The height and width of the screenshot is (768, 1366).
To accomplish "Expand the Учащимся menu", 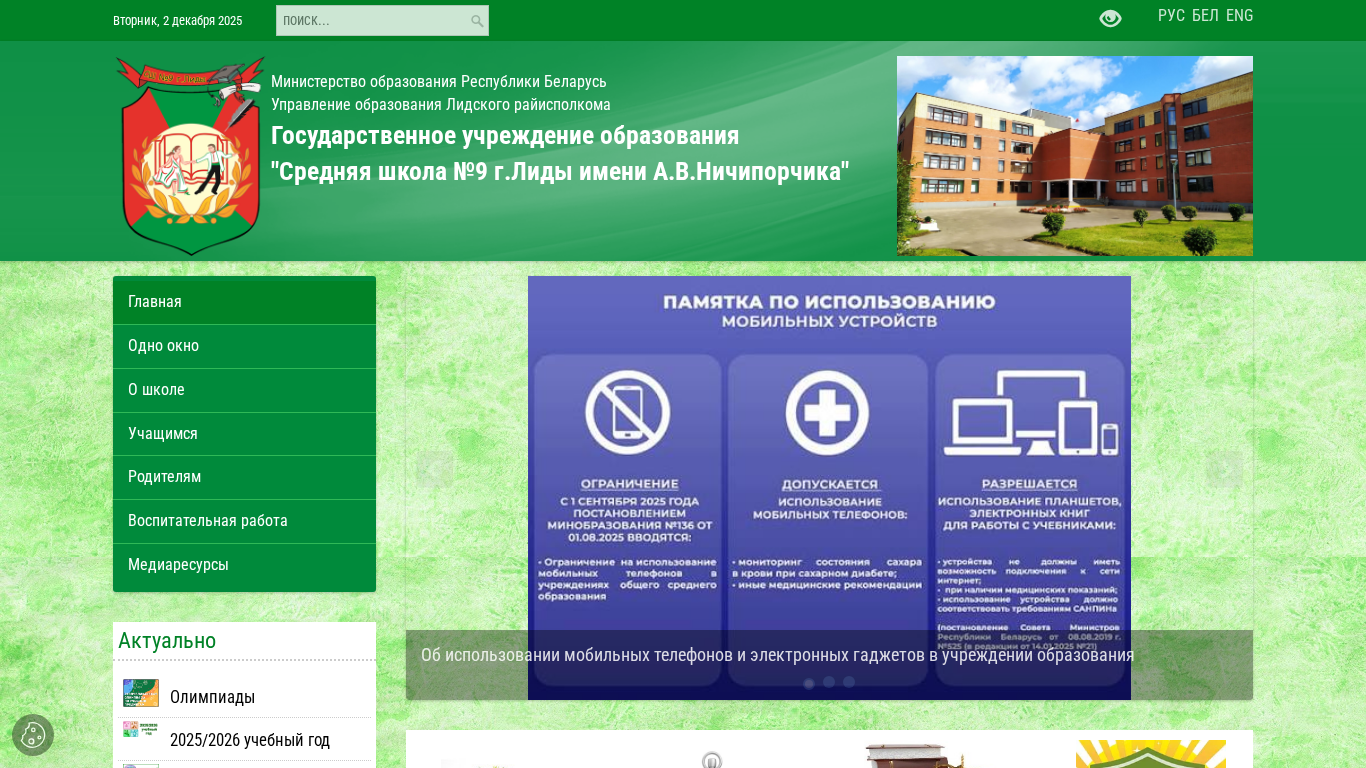I will 244,434.
